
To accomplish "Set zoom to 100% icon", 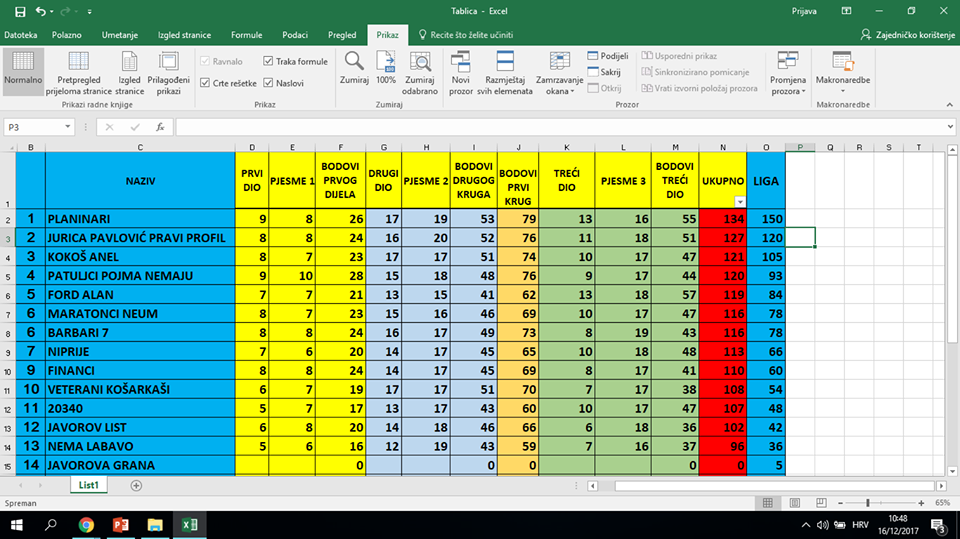I will [x=386, y=64].
